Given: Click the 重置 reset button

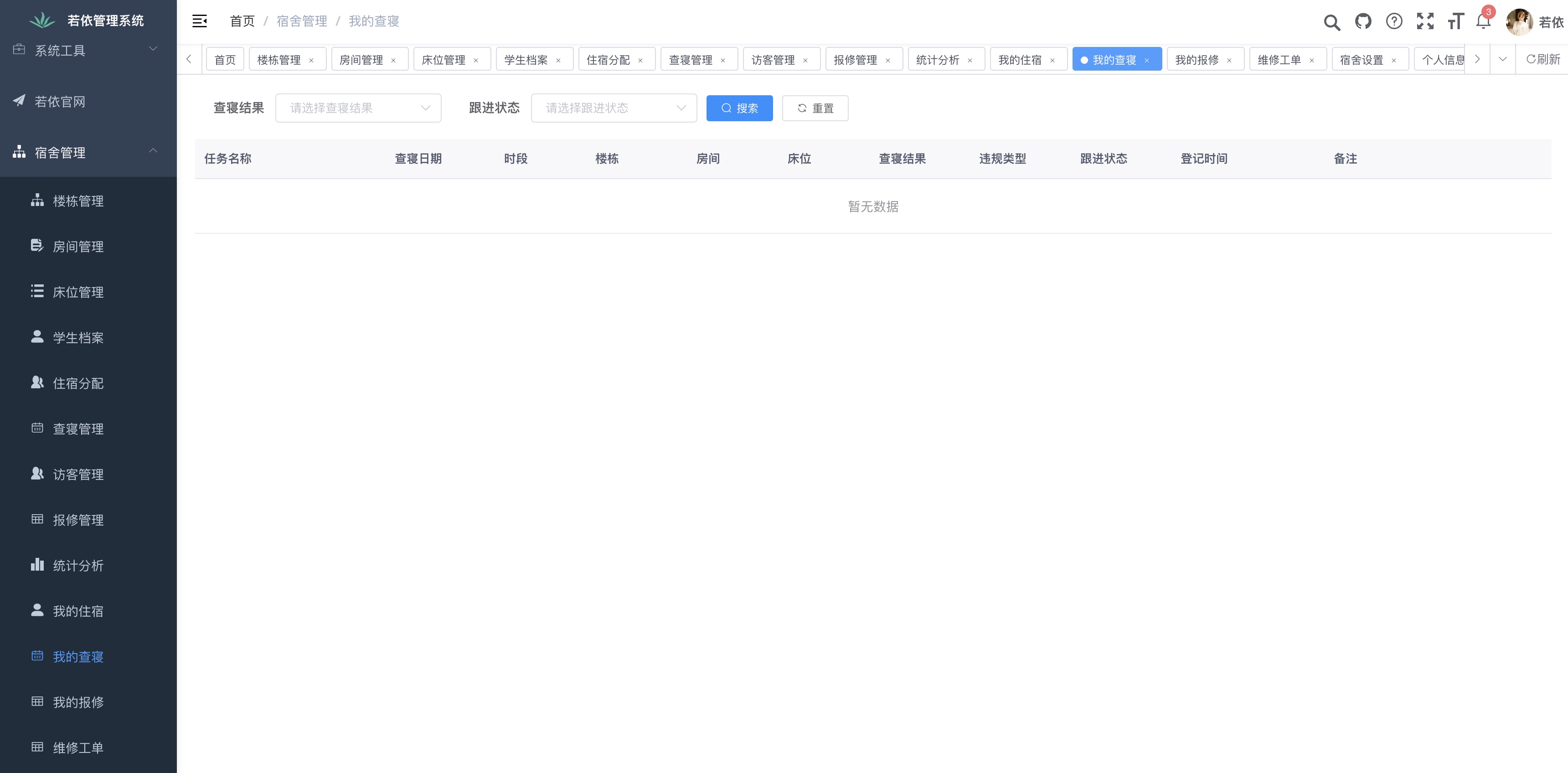Looking at the screenshot, I should click(x=815, y=108).
